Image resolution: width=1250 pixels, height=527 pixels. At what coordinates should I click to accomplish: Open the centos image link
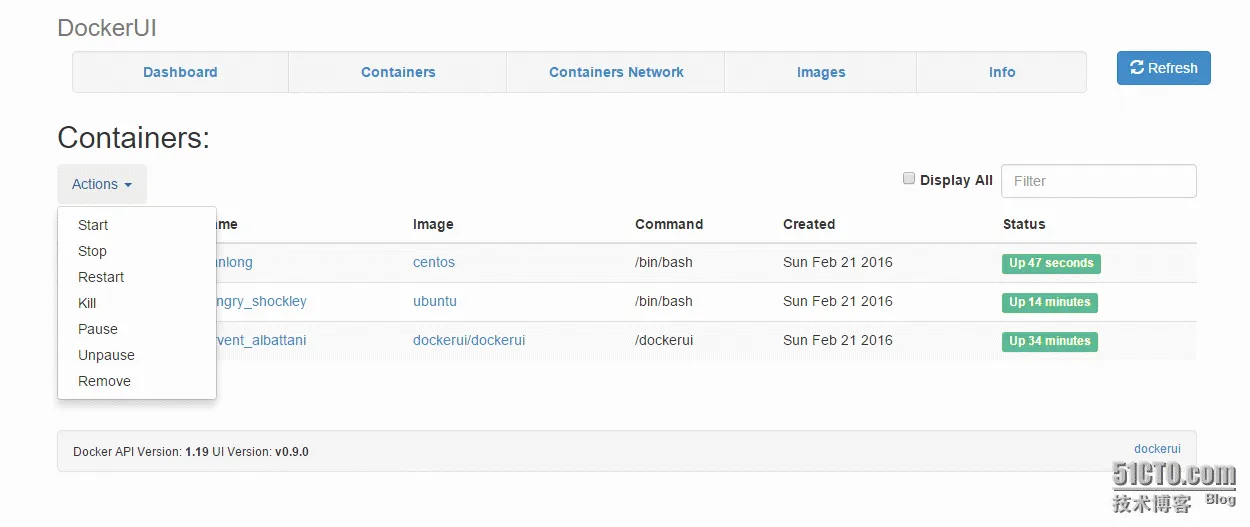pos(434,262)
